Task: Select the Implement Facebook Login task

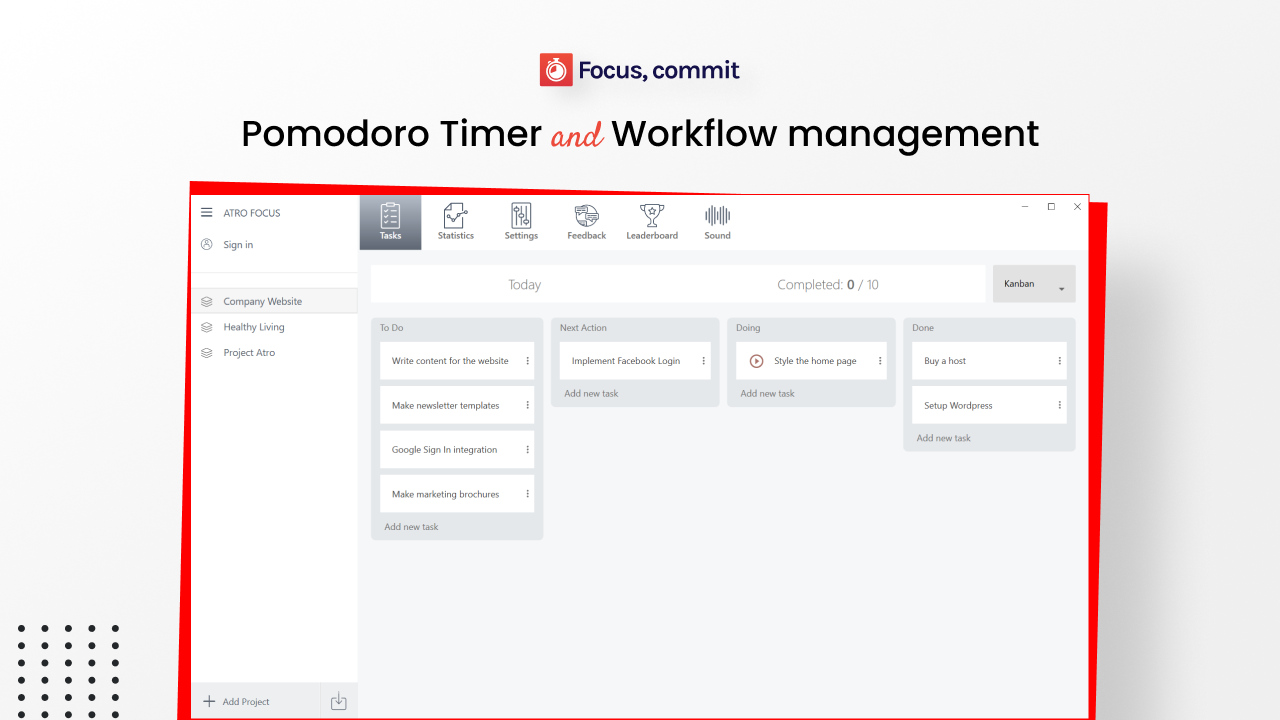Action: click(635, 361)
